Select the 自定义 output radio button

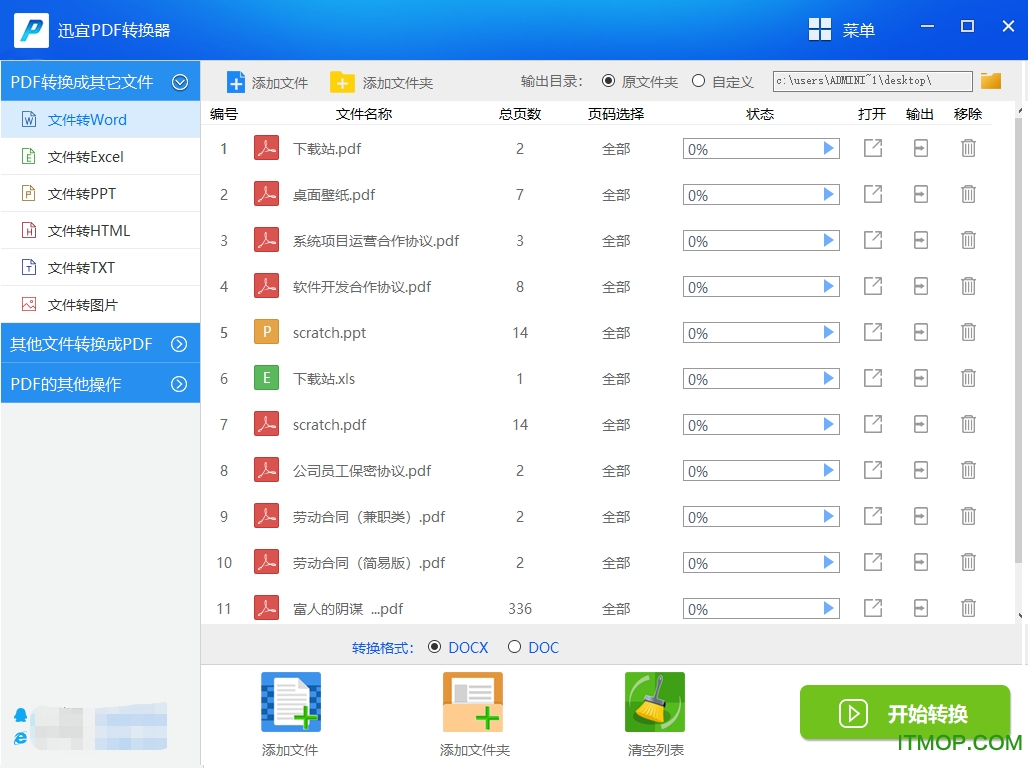tap(699, 81)
